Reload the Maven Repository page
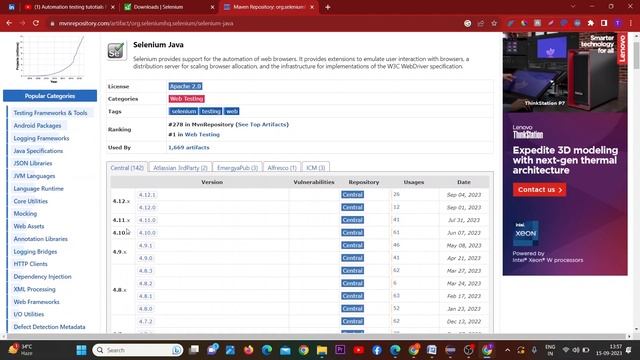This screenshot has height=360, width=640. [x=36, y=23]
